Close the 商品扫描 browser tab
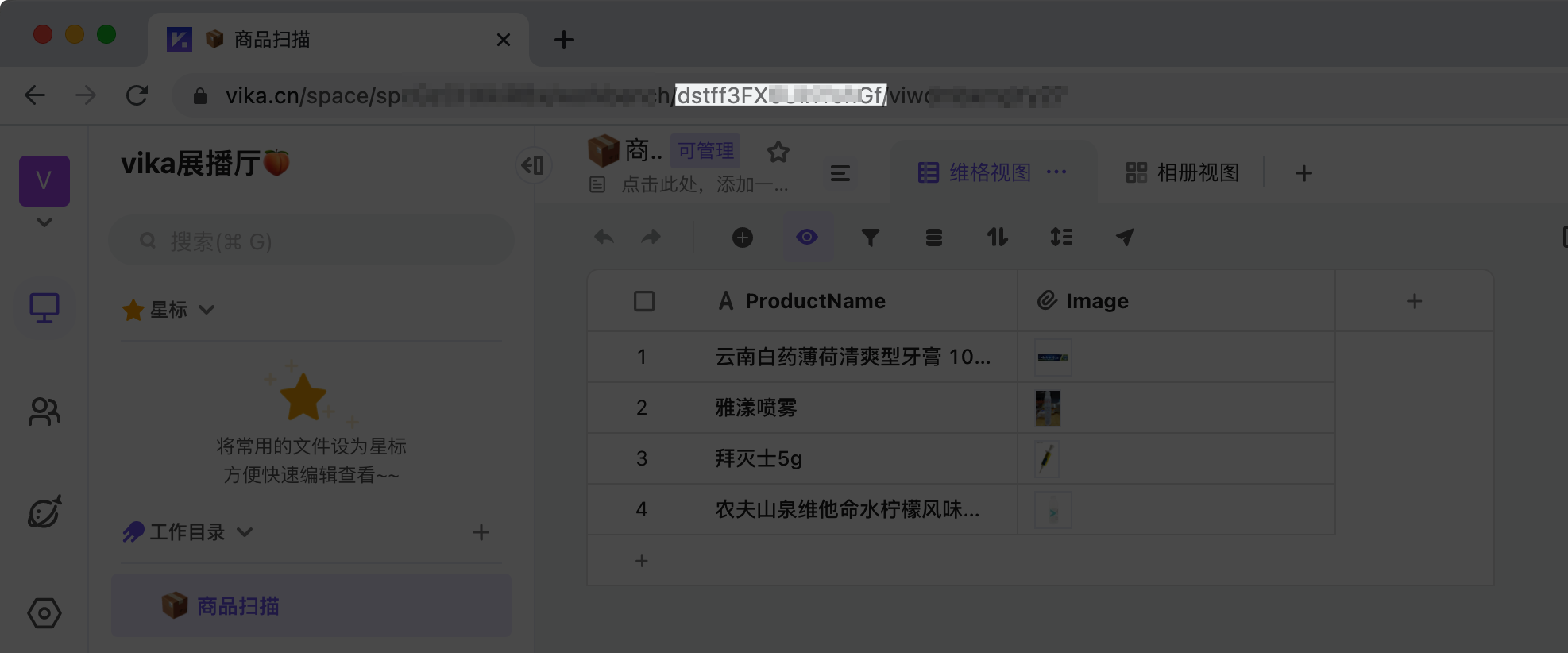The image size is (1568, 653). [504, 39]
